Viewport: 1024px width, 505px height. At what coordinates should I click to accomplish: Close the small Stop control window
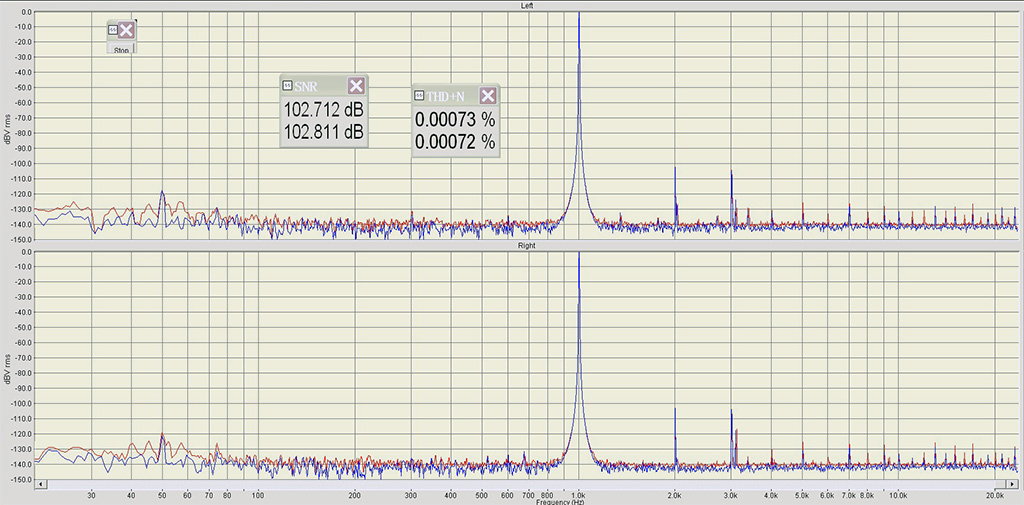pos(126,31)
